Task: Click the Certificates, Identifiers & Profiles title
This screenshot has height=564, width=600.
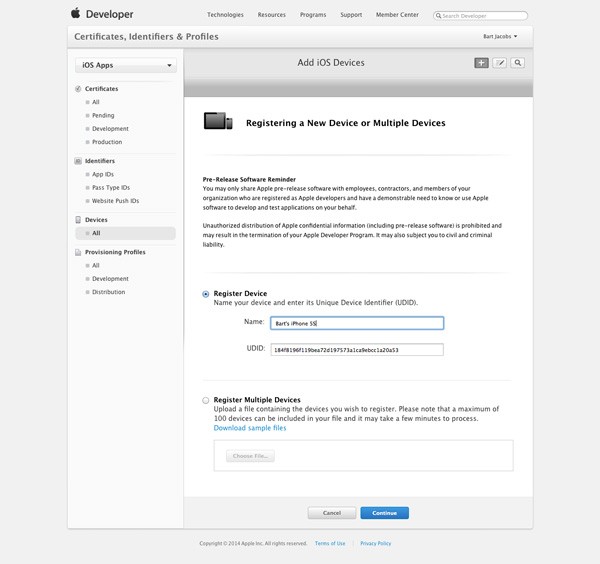Action: [146, 37]
